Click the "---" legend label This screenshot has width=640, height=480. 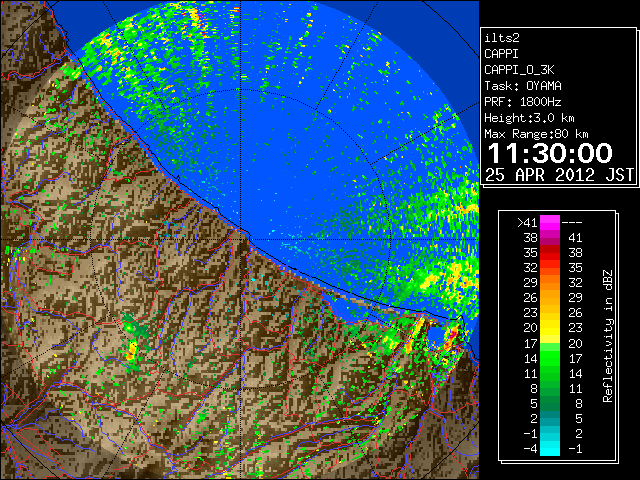pos(572,222)
